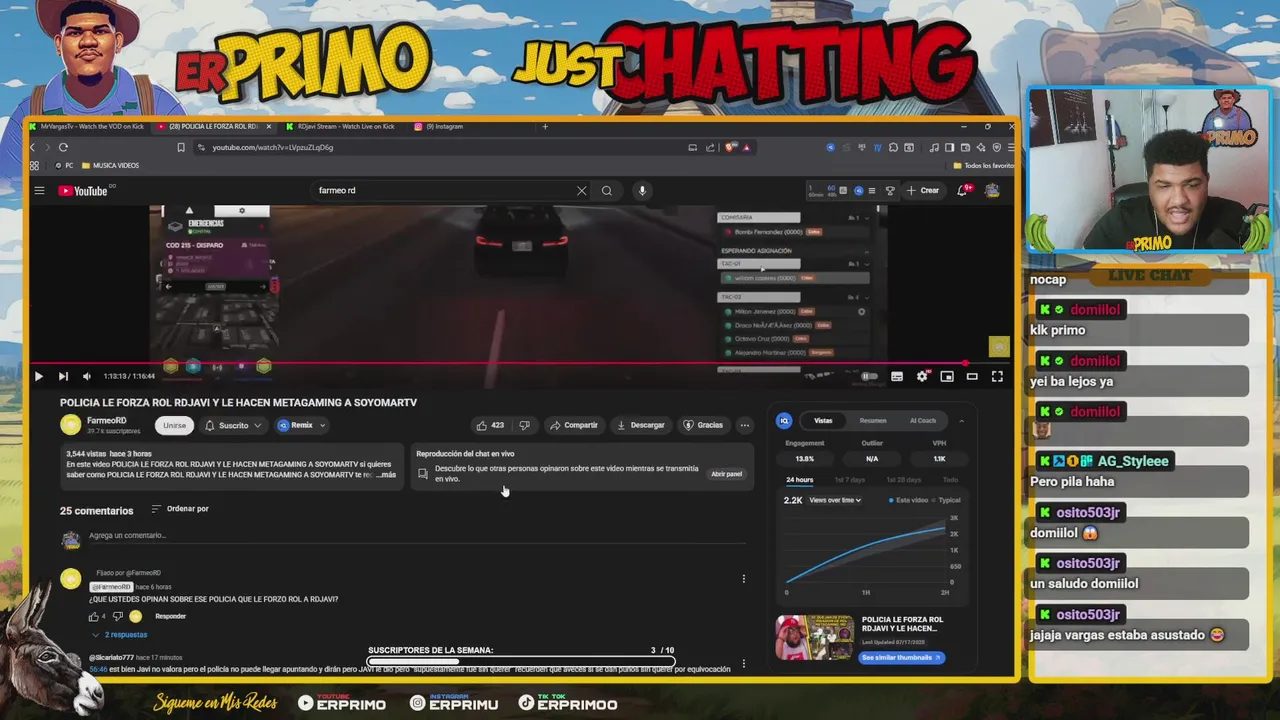1280x720 pixels.
Task: Bookmark this page from address bar
Action: 180,147
